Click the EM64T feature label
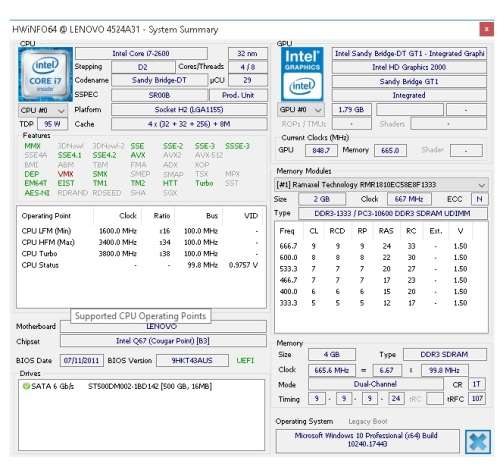The height and width of the screenshot is (470, 500). 36,183
